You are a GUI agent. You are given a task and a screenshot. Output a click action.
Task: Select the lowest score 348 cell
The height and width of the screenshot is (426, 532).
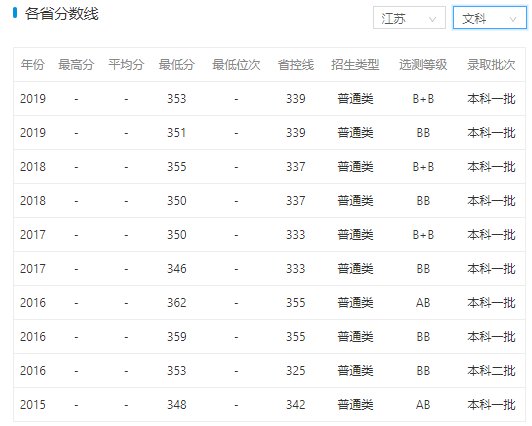[x=177, y=405]
